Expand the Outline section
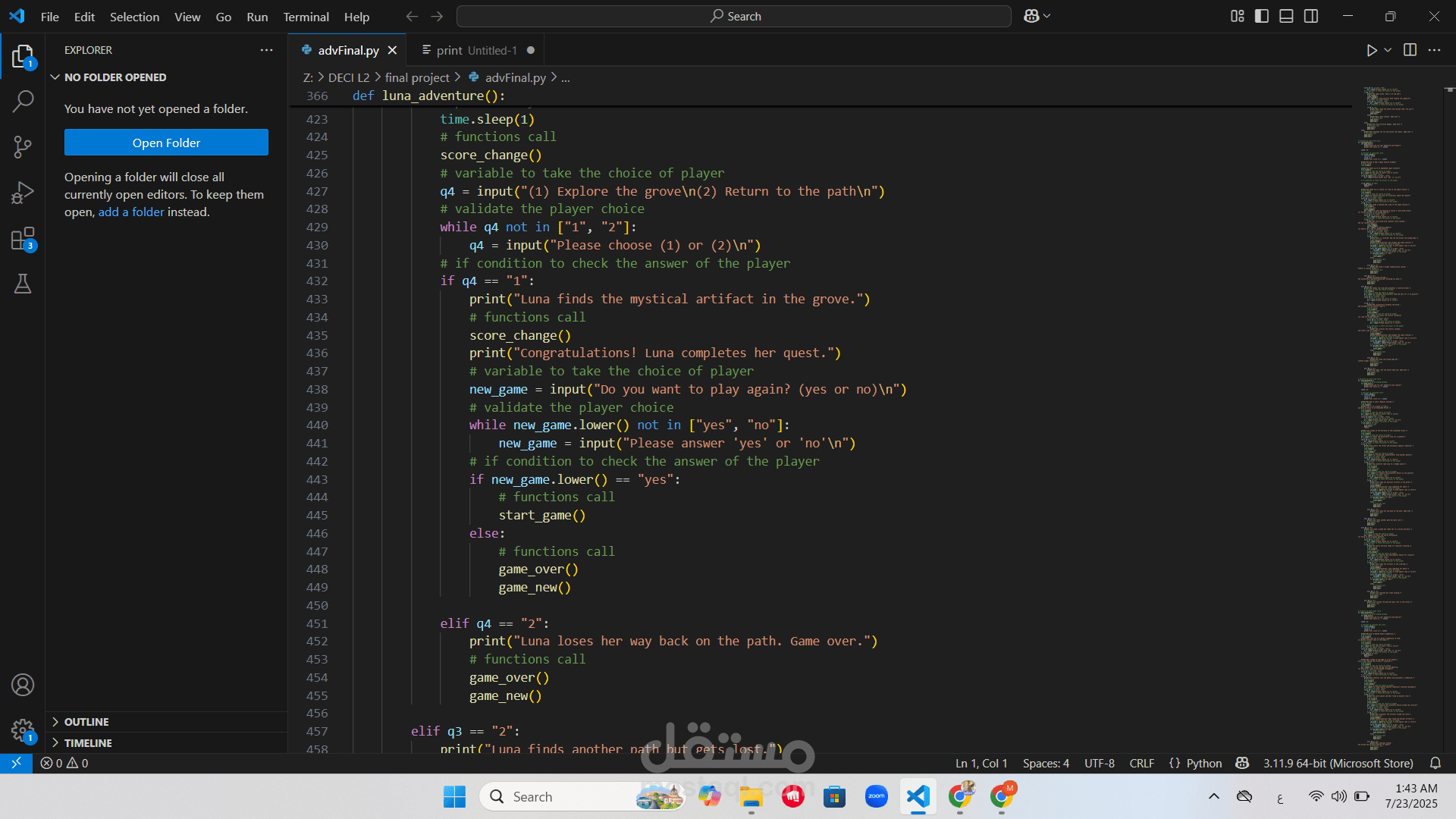1456x819 pixels. tap(86, 722)
